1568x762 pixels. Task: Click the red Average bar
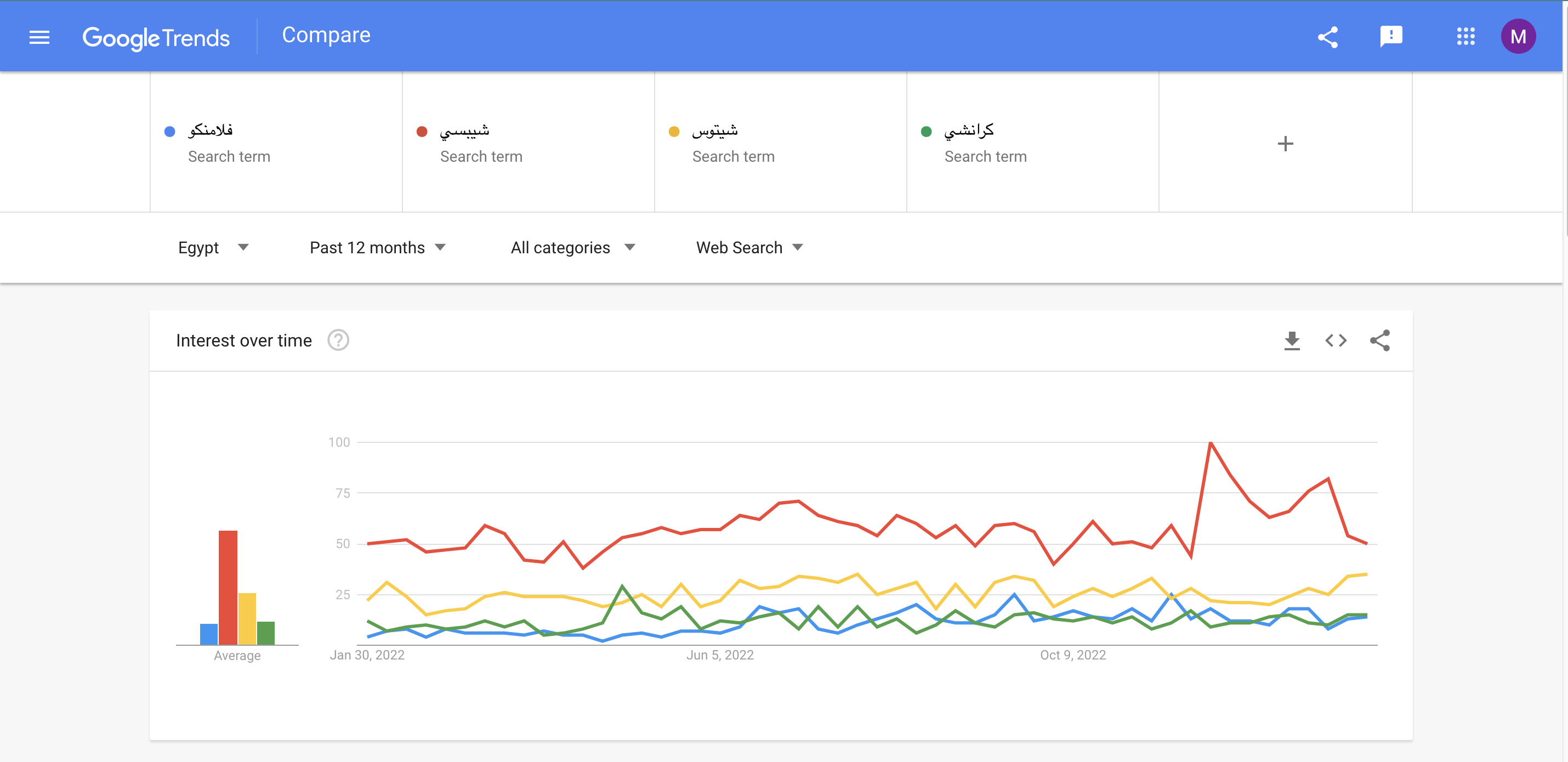tap(228, 587)
